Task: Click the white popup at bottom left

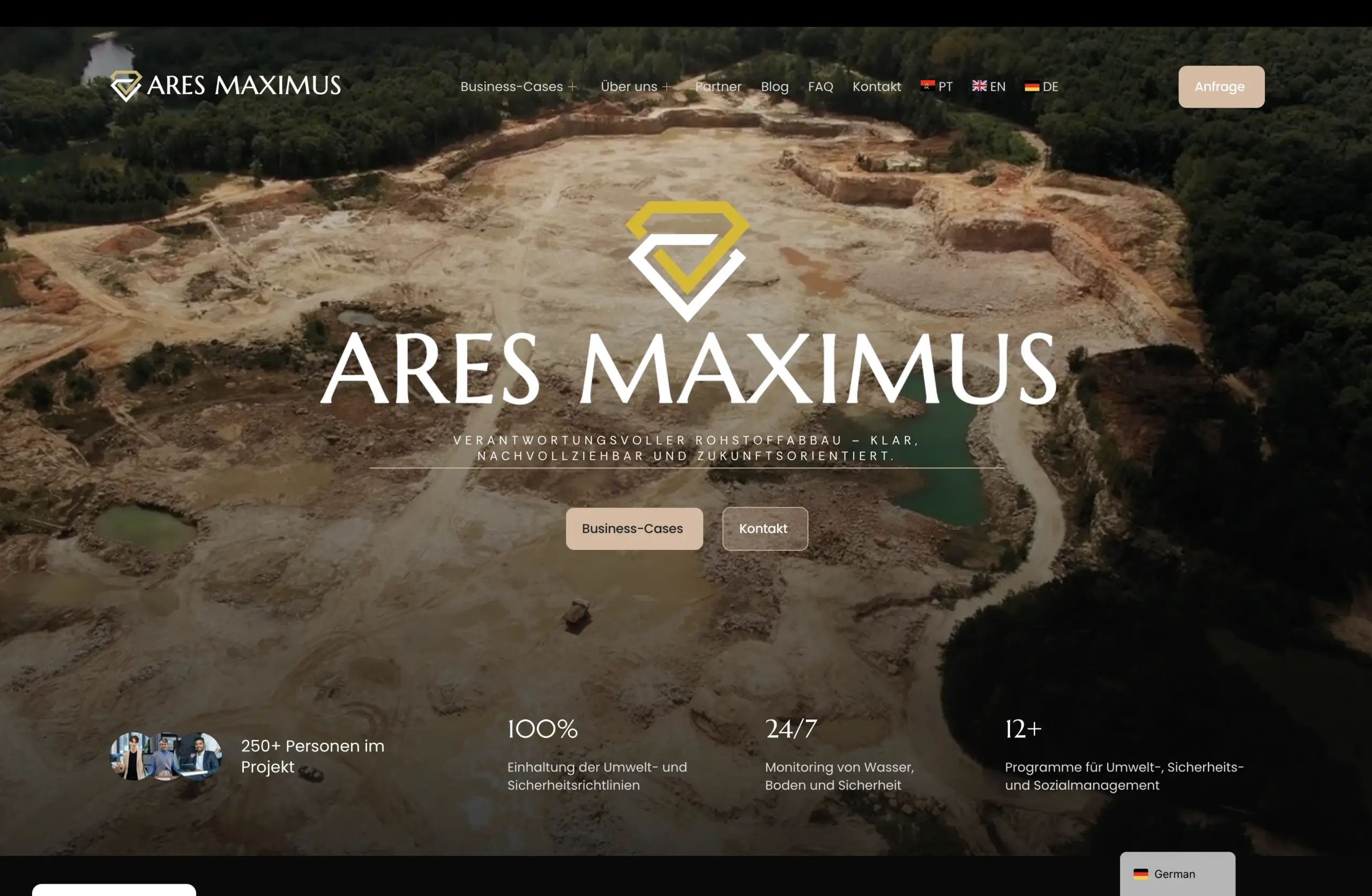Action: click(114, 889)
